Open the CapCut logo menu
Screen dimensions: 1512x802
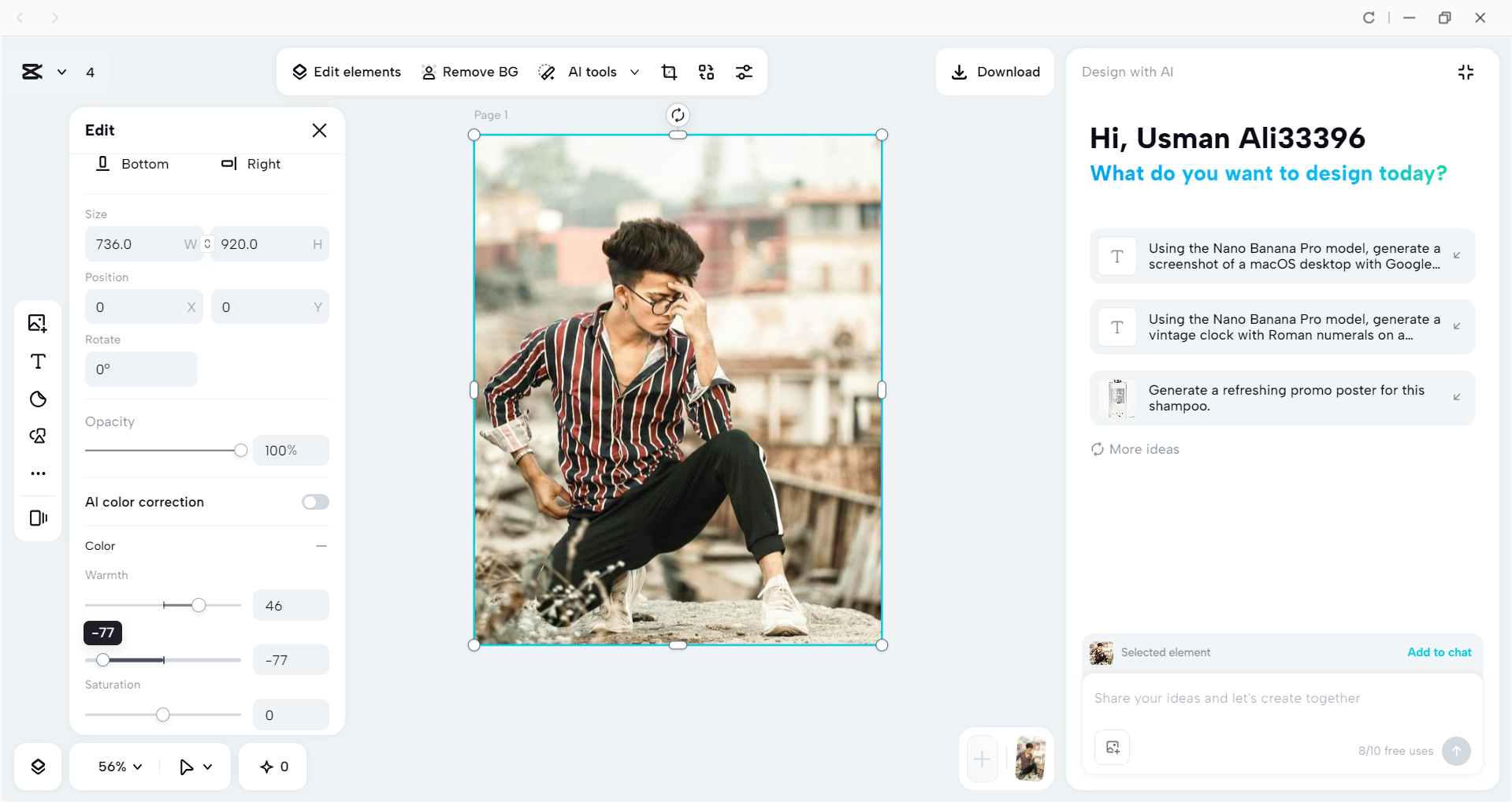tap(32, 72)
